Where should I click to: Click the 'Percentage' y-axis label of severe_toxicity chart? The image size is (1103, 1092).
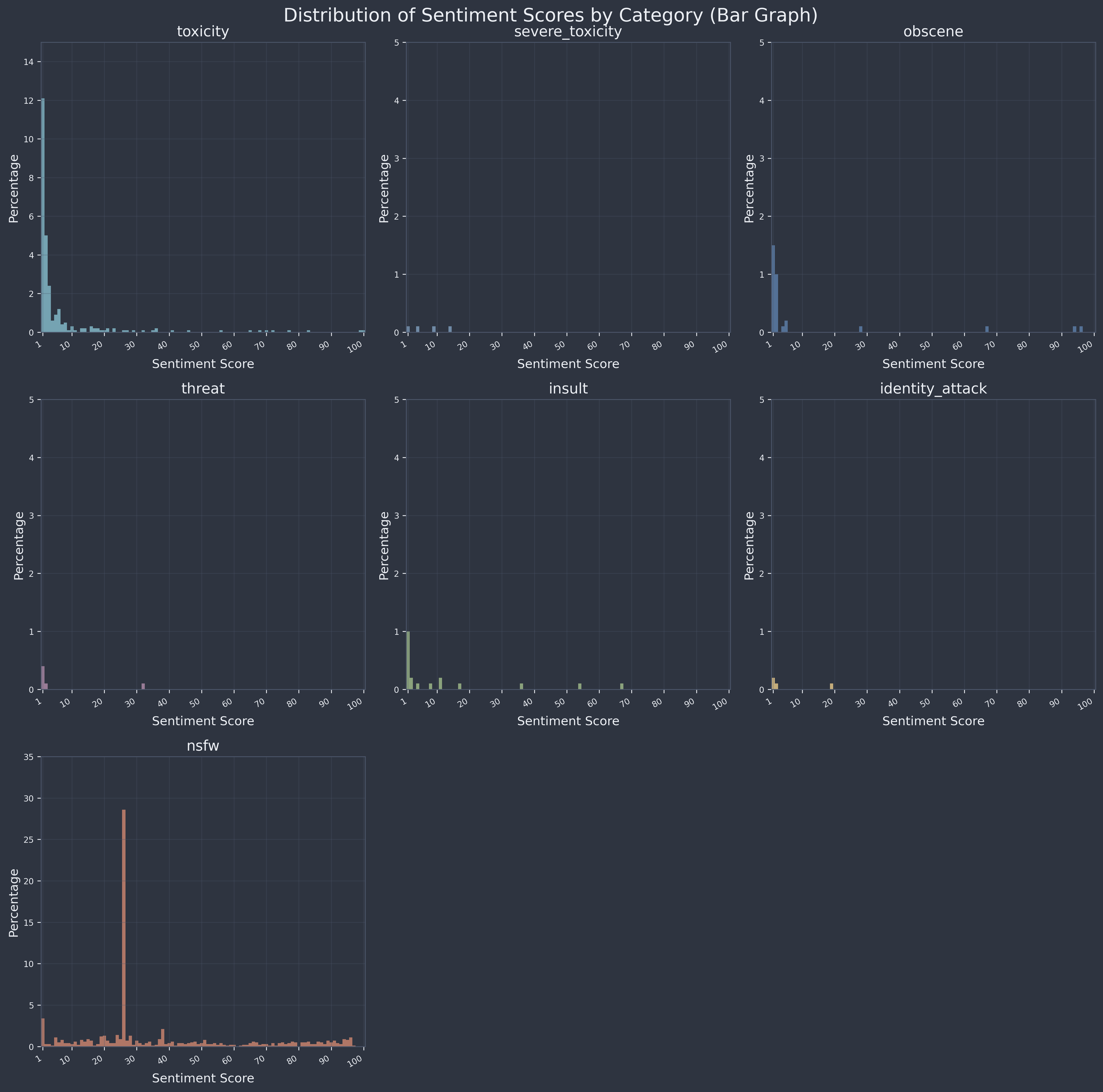pyautogui.click(x=384, y=188)
